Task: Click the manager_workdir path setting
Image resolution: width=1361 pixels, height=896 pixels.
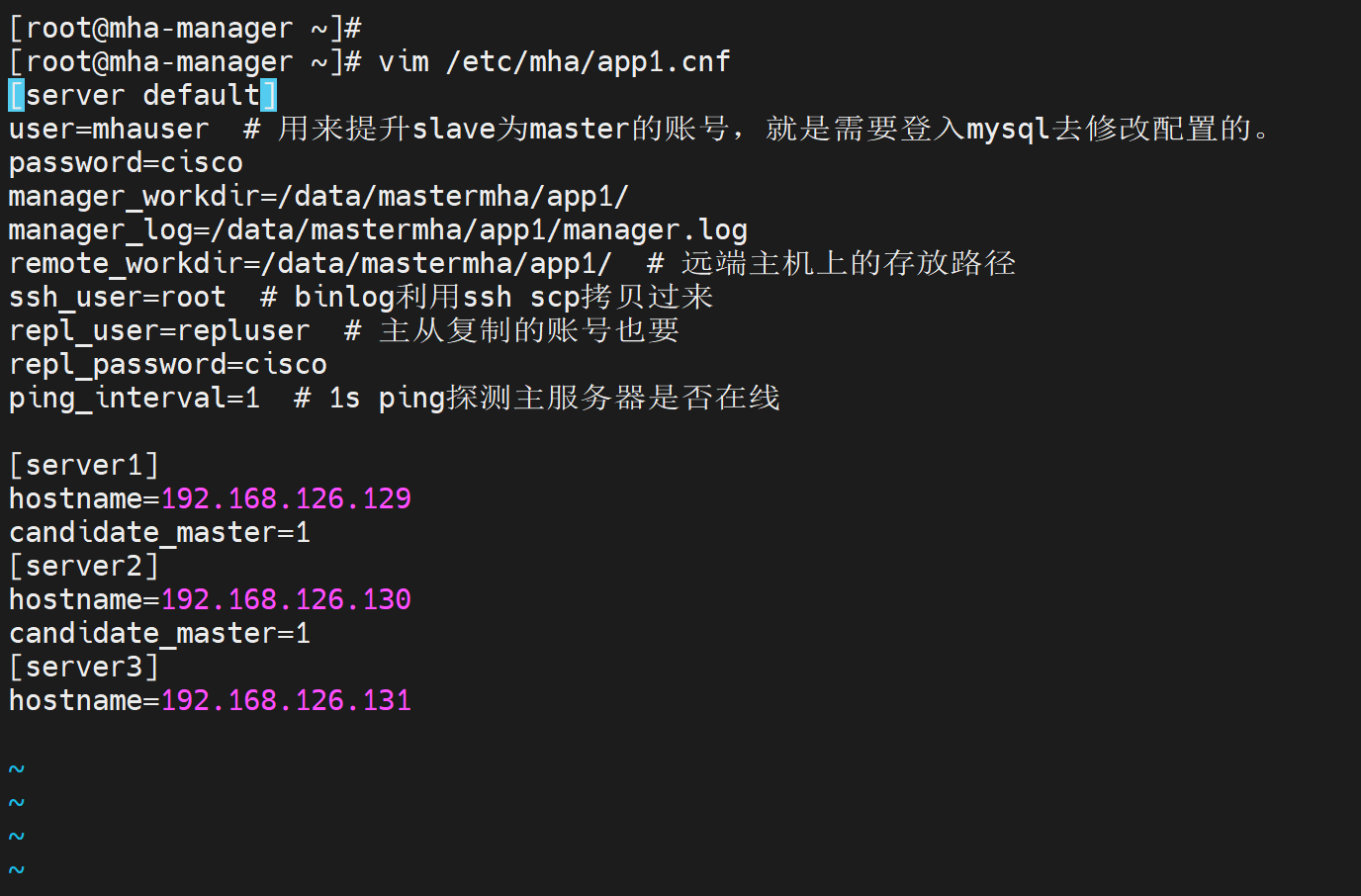Action: pyautogui.click(x=318, y=197)
